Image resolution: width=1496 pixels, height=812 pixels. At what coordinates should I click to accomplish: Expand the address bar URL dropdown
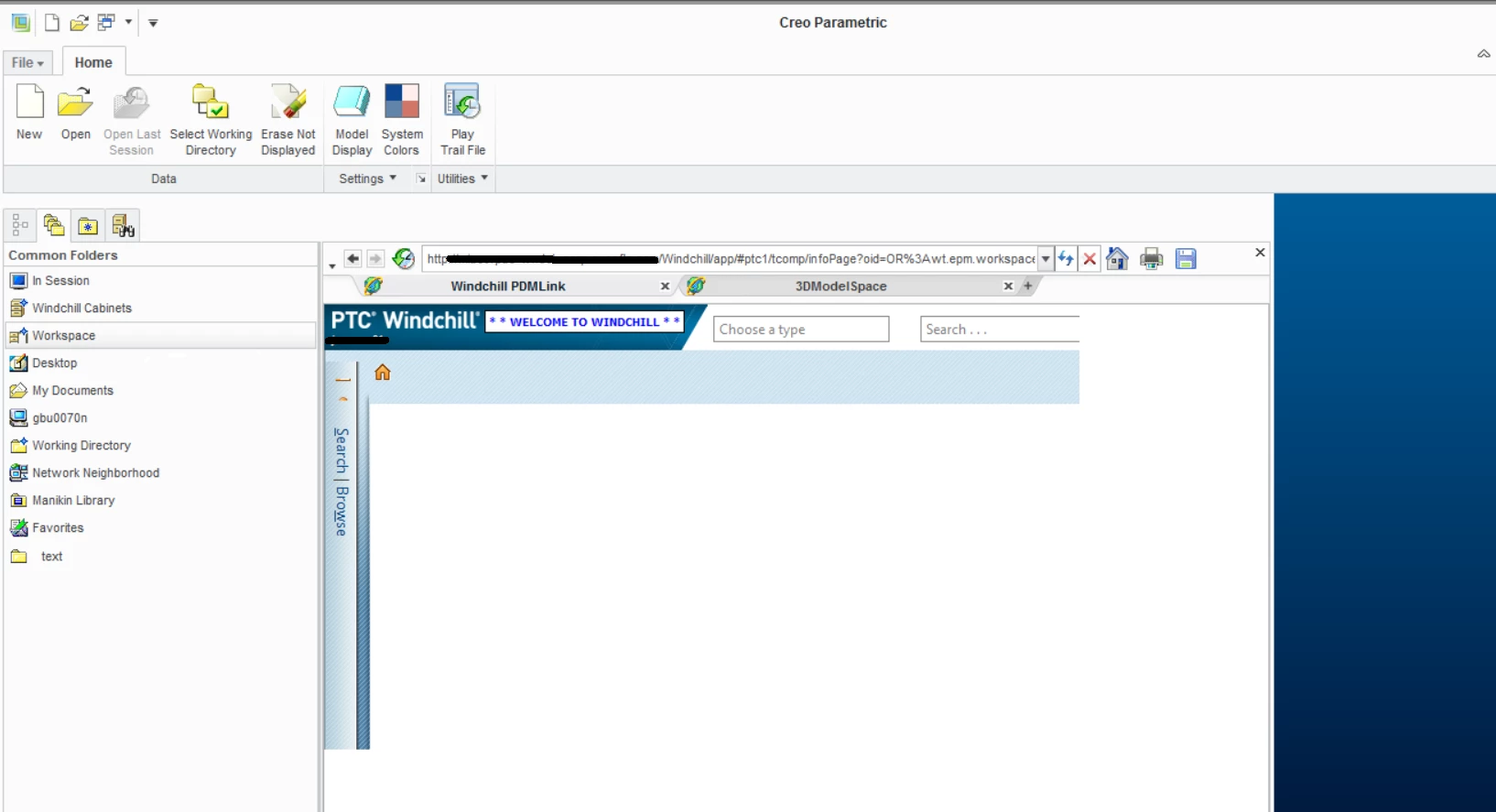click(x=1046, y=259)
